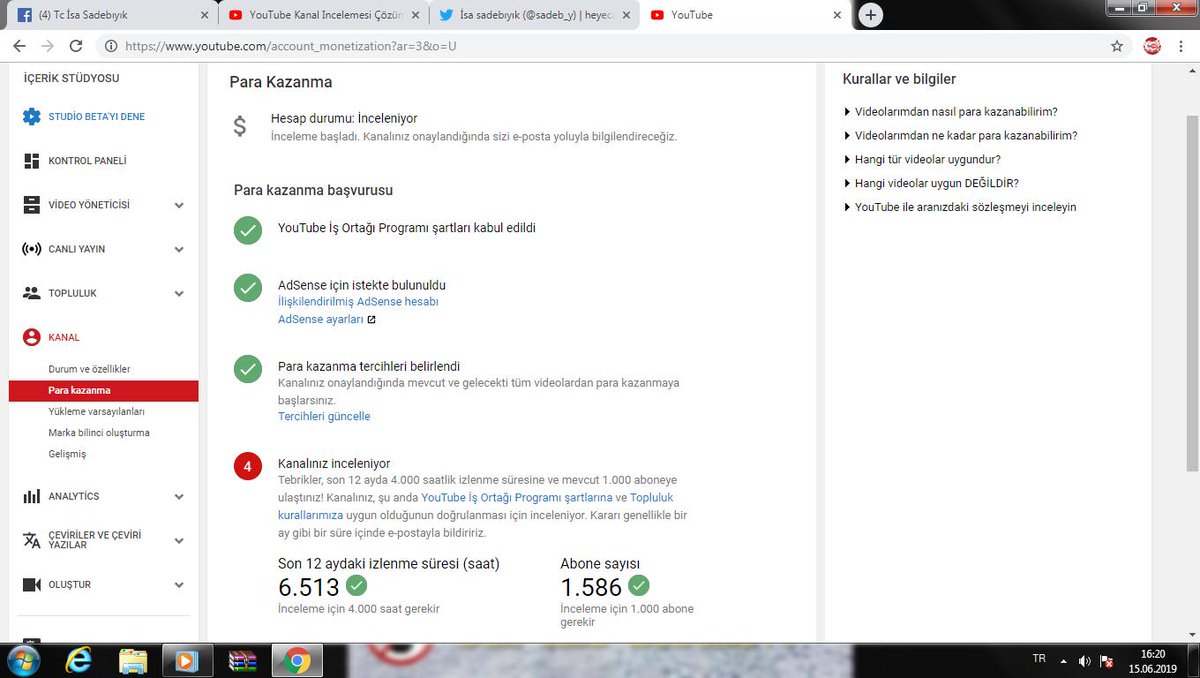Viewport: 1200px width, 678px height.
Task: View site information icon in address bar
Action: point(111,46)
